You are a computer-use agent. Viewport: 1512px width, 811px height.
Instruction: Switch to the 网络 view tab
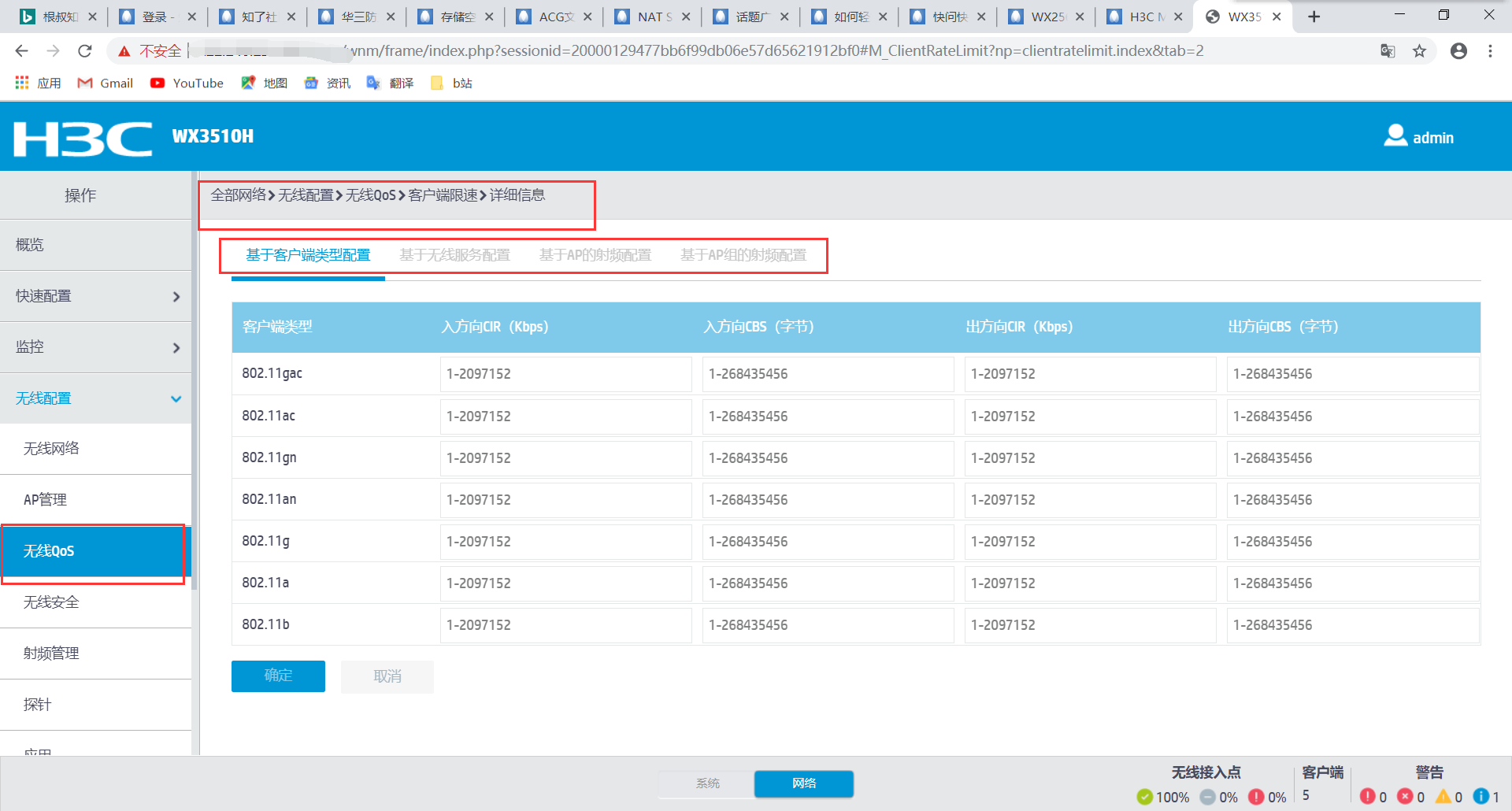click(x=804, y=783)
